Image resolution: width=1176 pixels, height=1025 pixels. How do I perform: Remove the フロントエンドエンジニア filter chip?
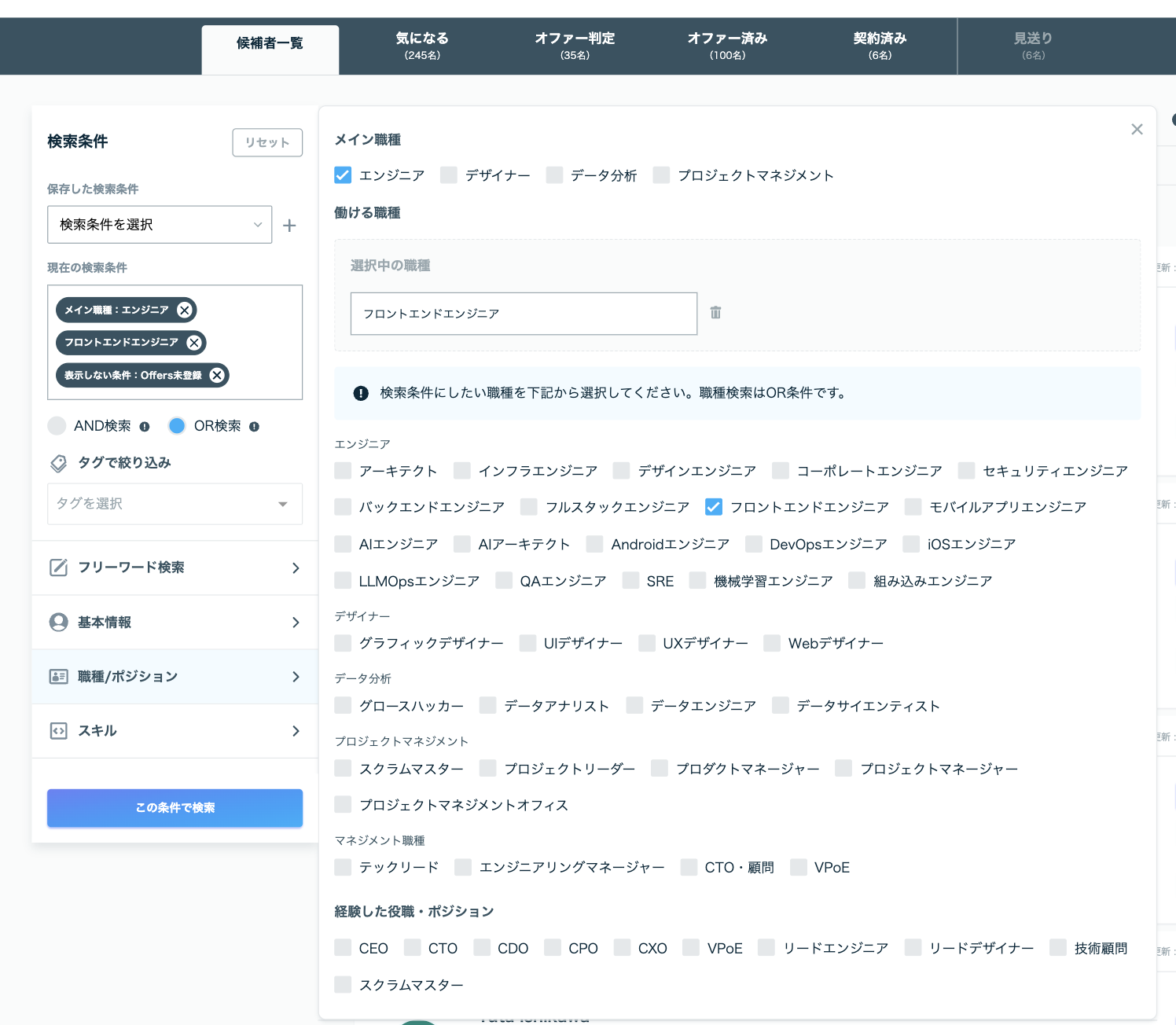click(x=194, y=343)
